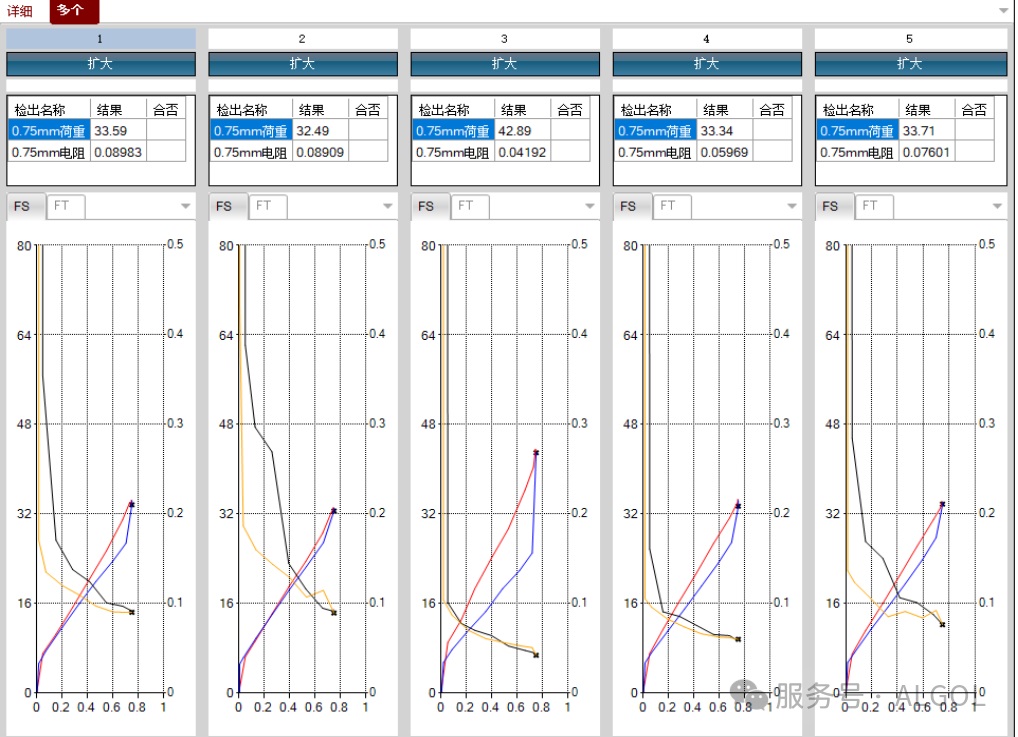Open the FT tab in panel 1
The width and height of the screenshot is (1018, 737).
pyautogui.click(x=64, y=206)
